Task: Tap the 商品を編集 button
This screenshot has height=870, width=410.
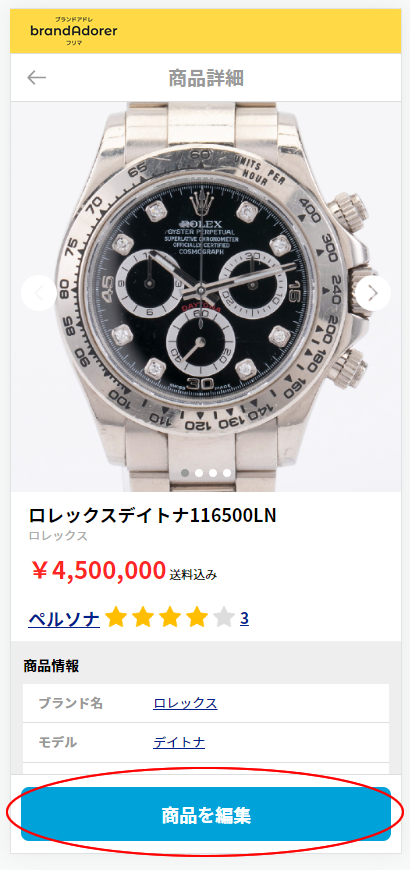Action: tap(206, 814)
